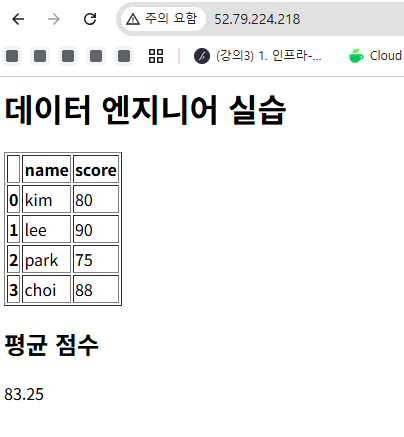Open the bookmark apps grid icon
This screenshot has width=404, height=437.
tap(156, 56)
